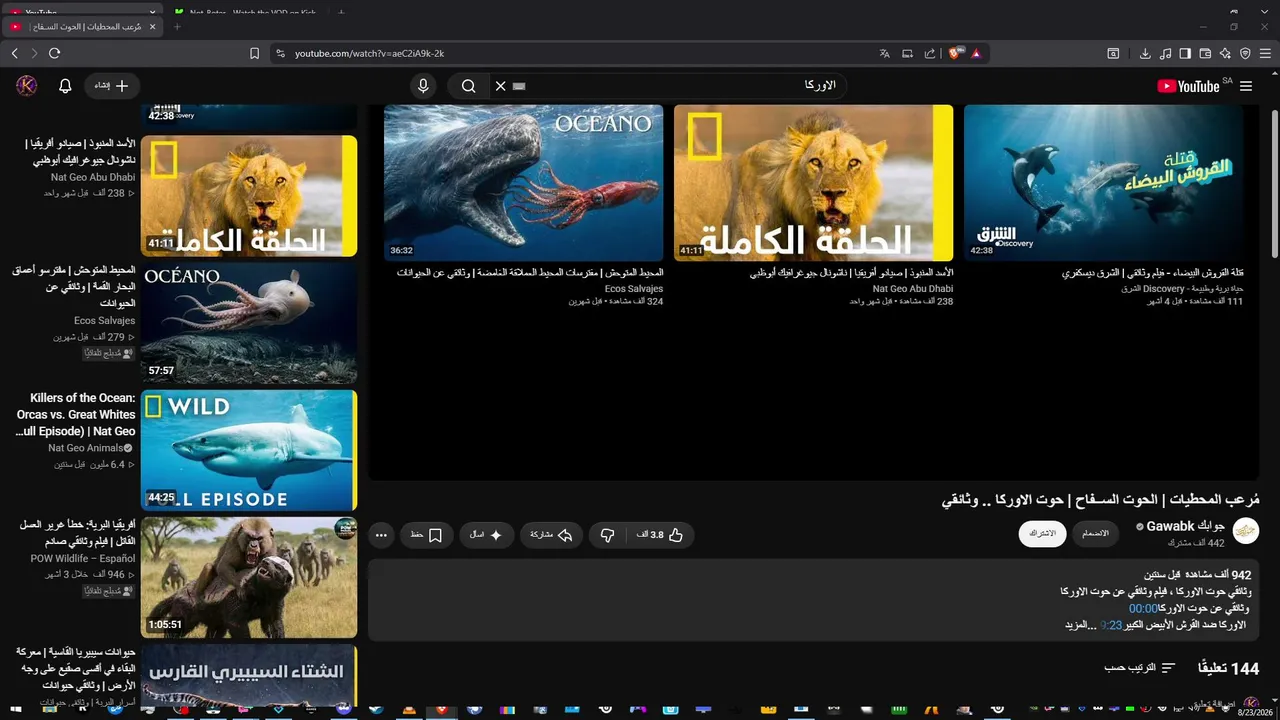Click the Subscribe (الاشتراك) button
The height and width of the screenshot is (720, 1280).
click(x=1042, y=533)
